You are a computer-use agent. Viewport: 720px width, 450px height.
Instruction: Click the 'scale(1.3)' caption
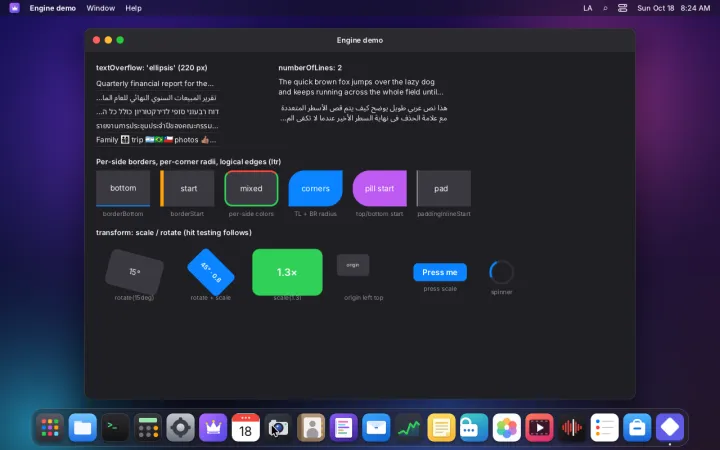coord(287,298)
